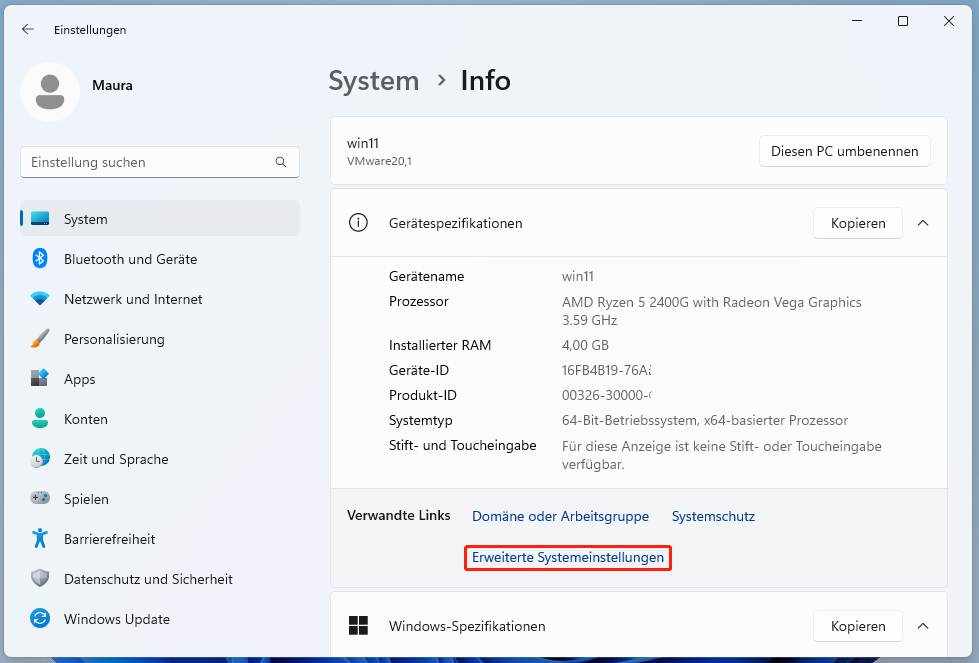Click the Installierter RAM value 4,00 GB
Viewport: 979px width, 663px height.
click(x=585, y=345)
